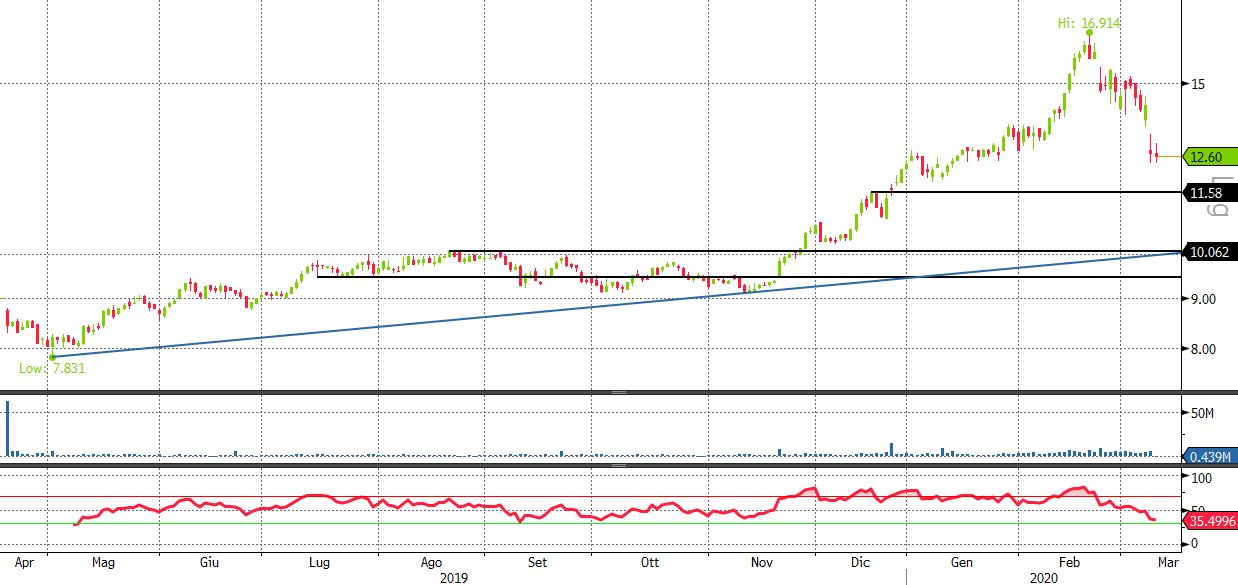This screenshot has height=585, width=1238.
Task: Click the 9.00 price axis label
Action: tap(1202, 299)
